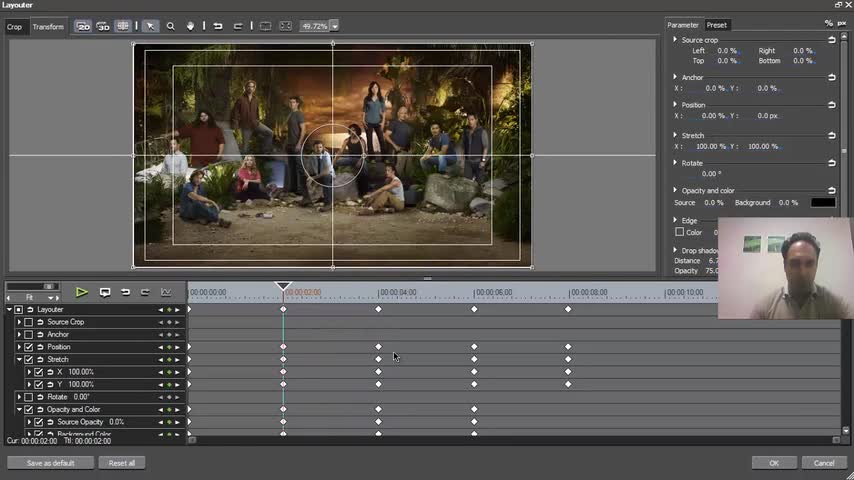The image size is (854, 480).
Task: Switch to the Parameter tab
Action: 683,25
